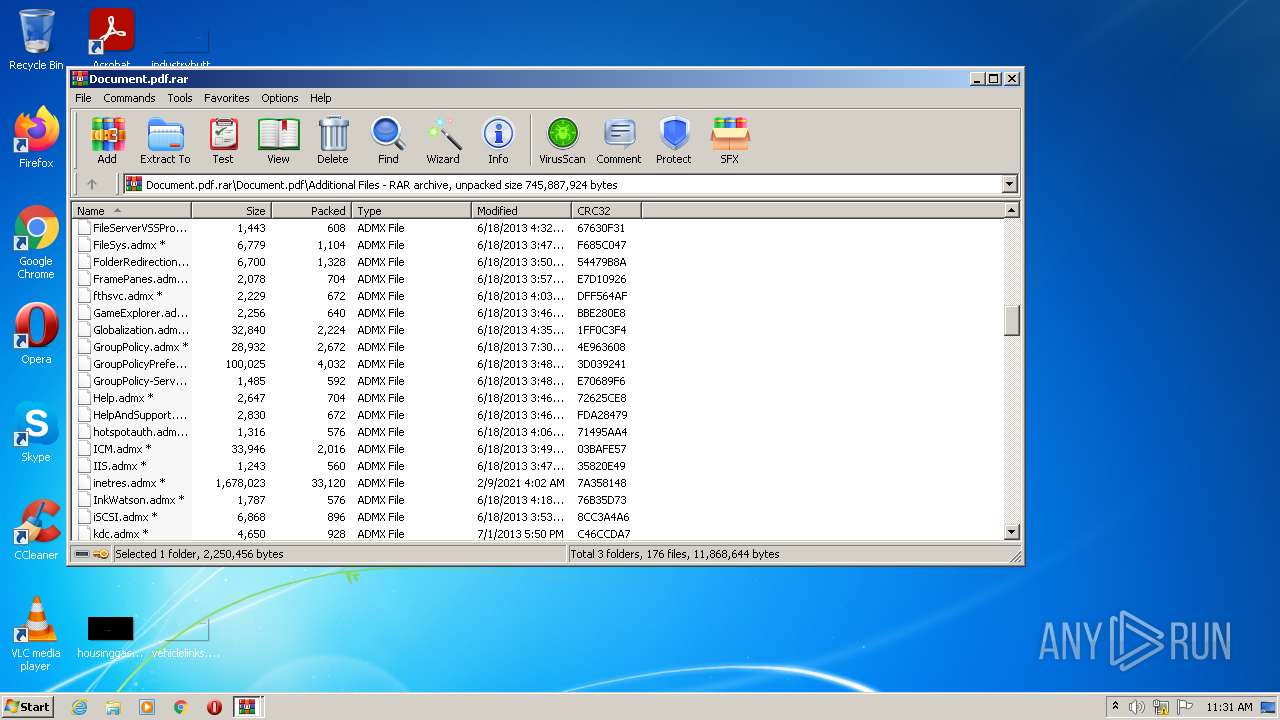
Task: Click the Start button
Action: [x=28, y=707]
